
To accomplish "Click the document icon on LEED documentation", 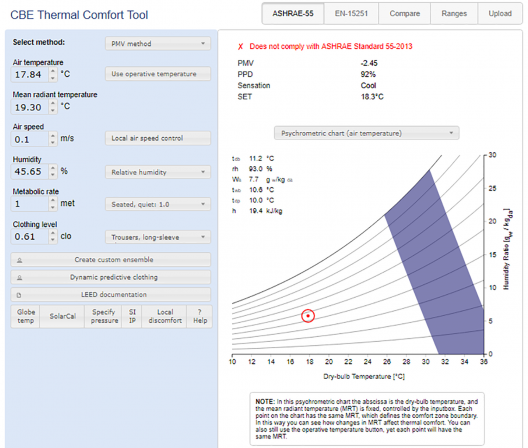I will click(x=19, y=295).
